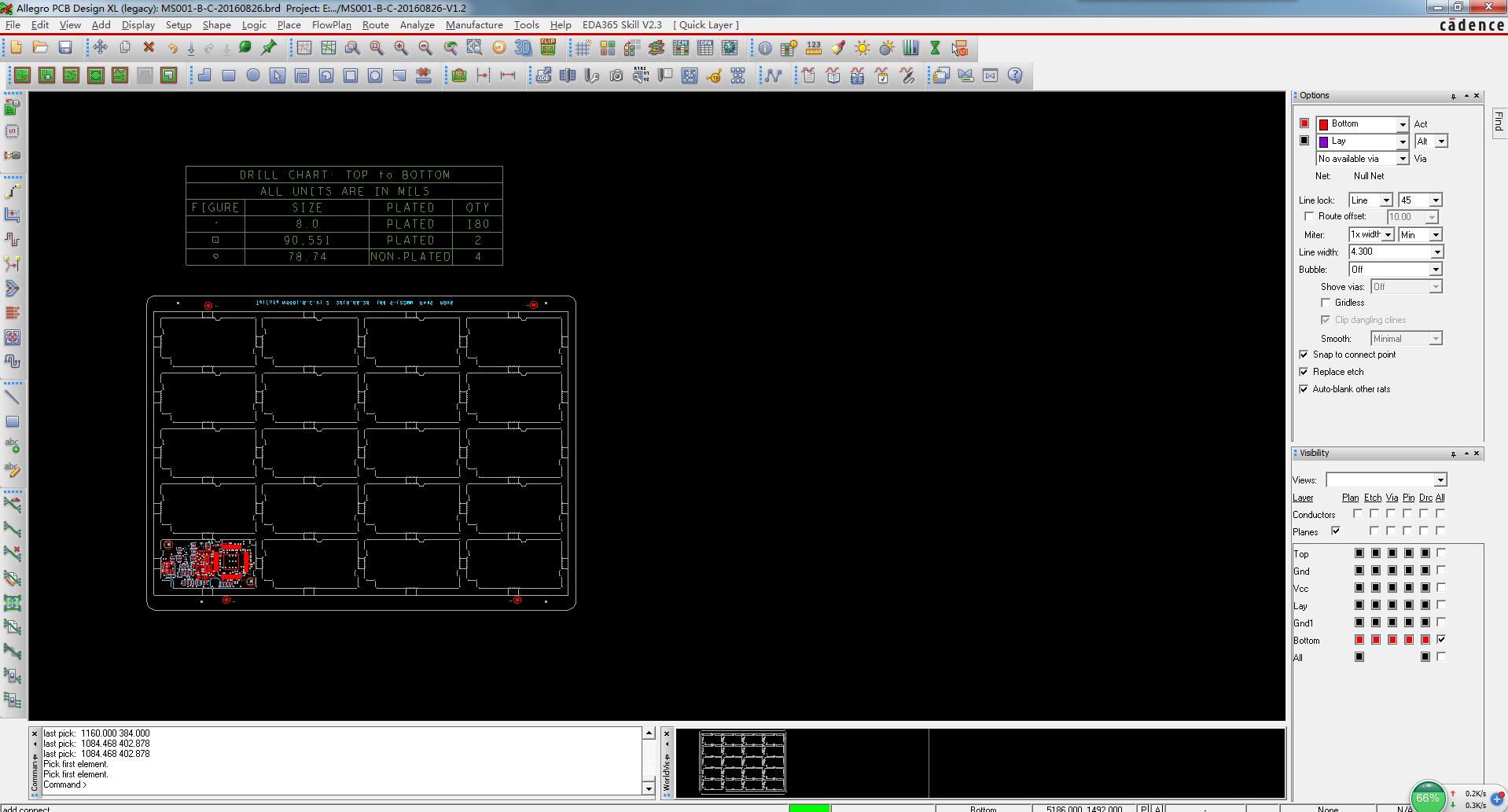The image size is (1508, 812).
Task: Click the Gnd layer Pin color swatch
Action: pyautogui.click(x=1409, y=571)
